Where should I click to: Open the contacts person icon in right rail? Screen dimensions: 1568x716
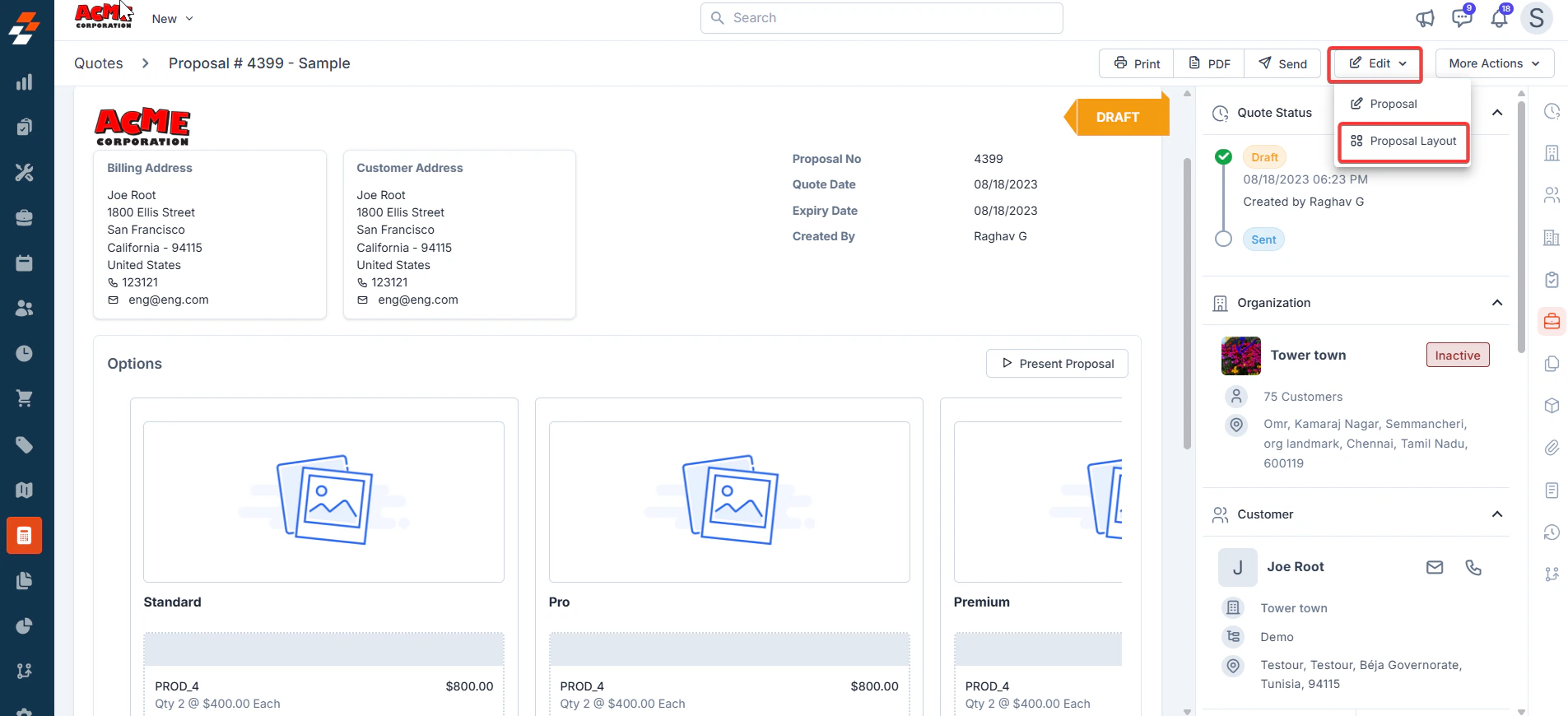[x=1552, y=195]
